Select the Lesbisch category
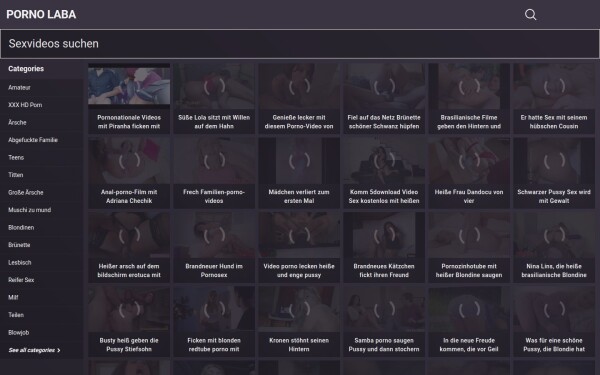This screenshot has width=600, height=375. point(20,262)
